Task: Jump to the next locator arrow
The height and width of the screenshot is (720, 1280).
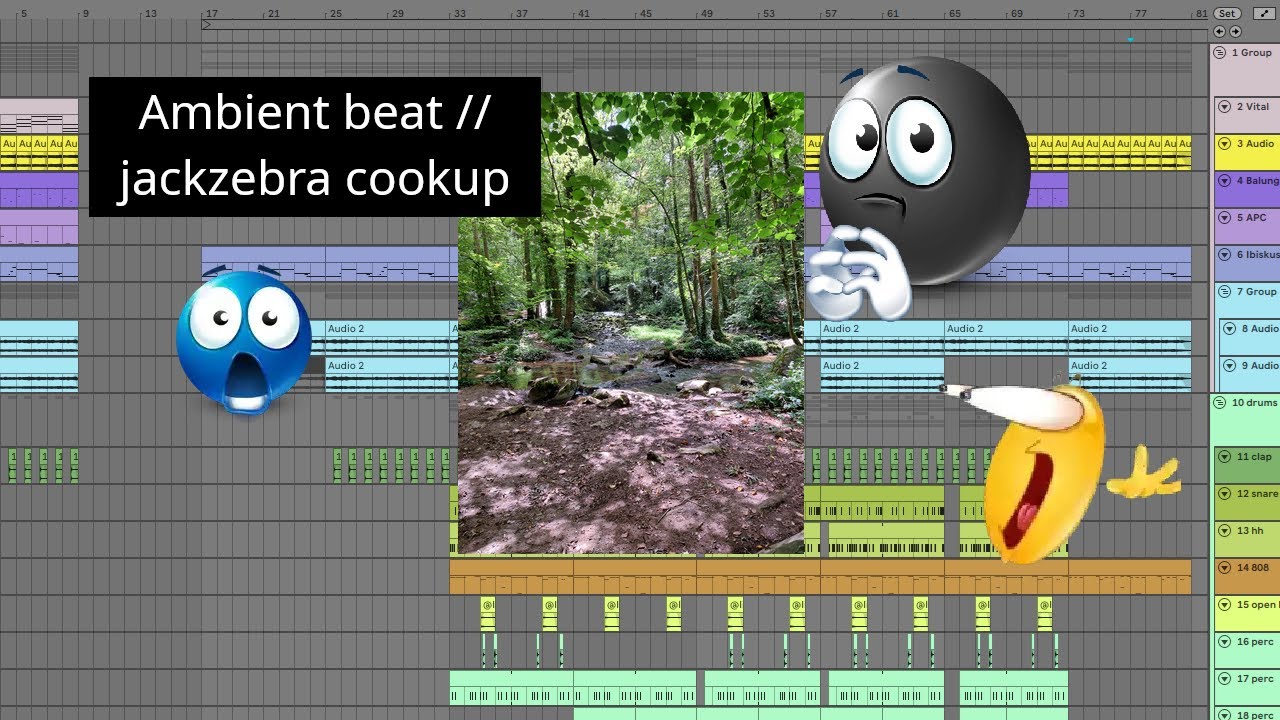Action: (1235, 32)
